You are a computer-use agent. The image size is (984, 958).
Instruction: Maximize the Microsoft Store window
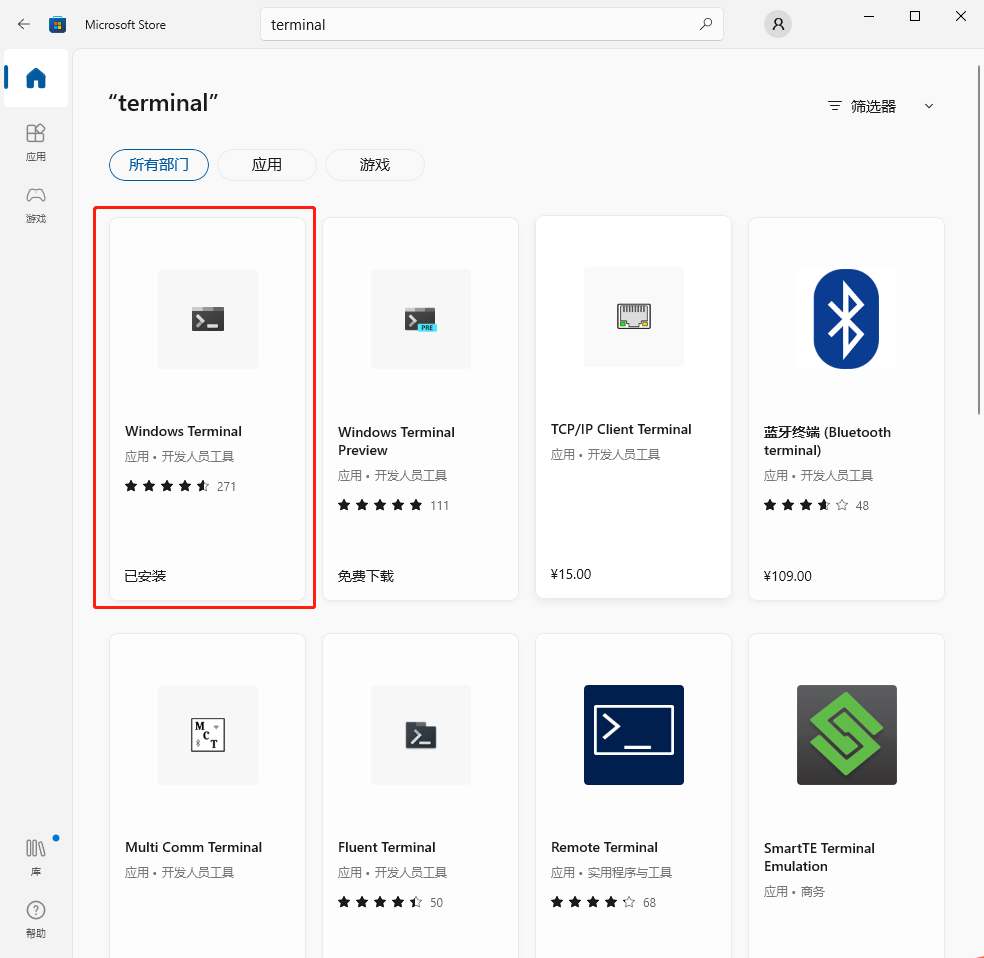click(915, 16)
